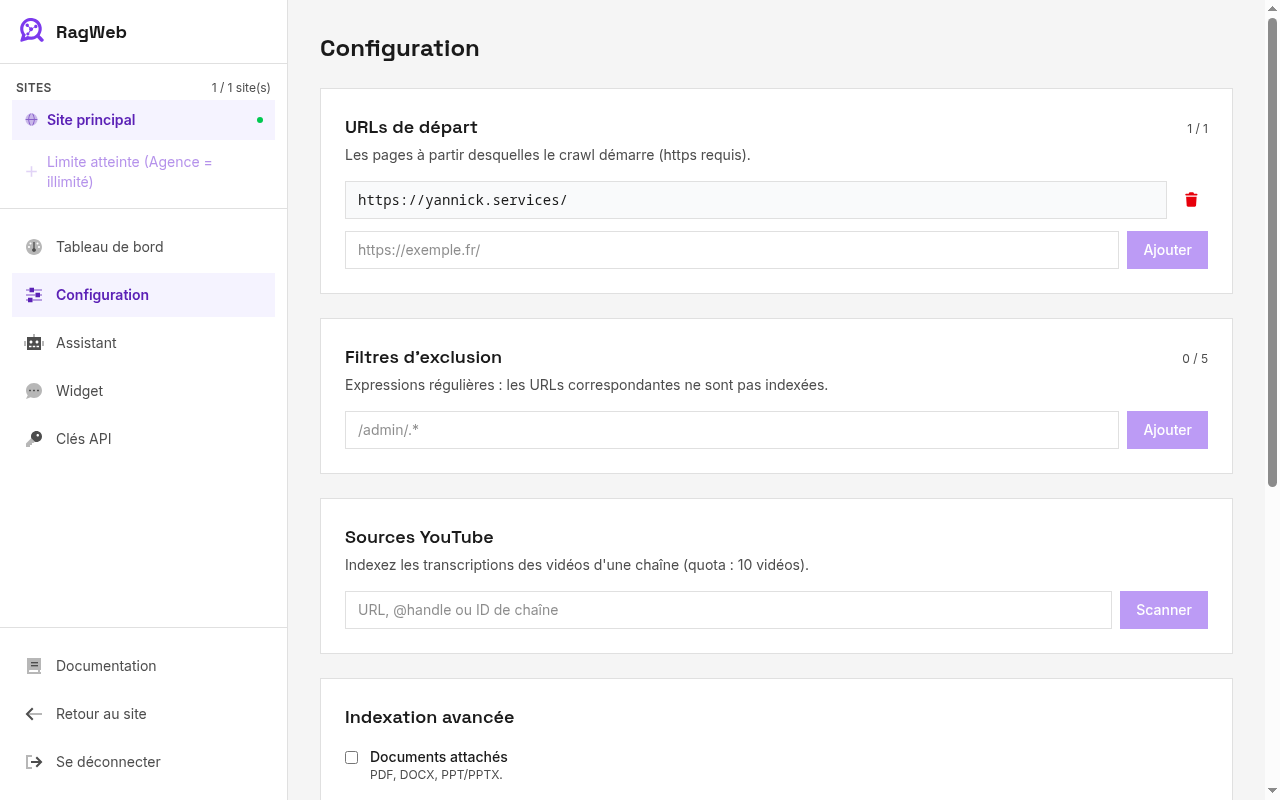Screen dimensions: 1280x800
Task: Click the RagWeb brand name
Action: coord(91,32)
